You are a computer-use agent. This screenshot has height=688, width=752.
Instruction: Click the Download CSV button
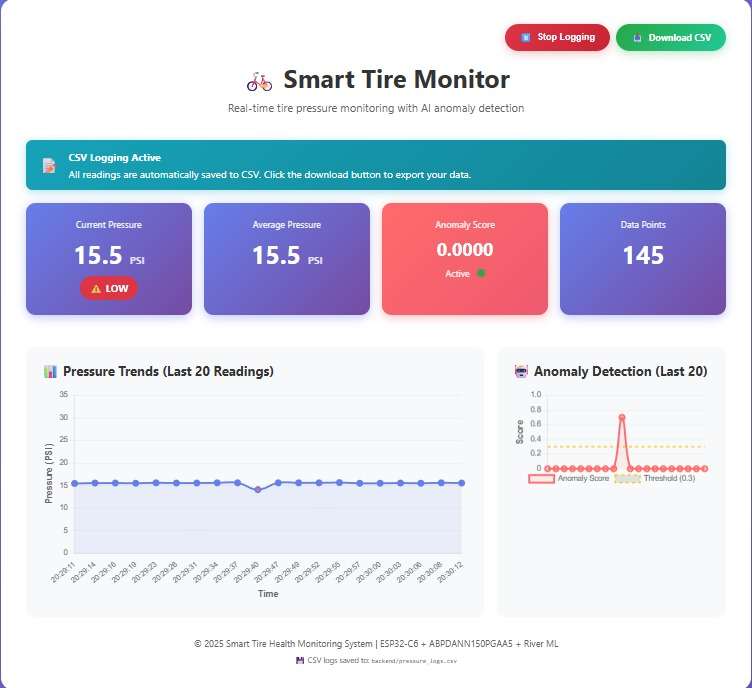pos(670,37)
